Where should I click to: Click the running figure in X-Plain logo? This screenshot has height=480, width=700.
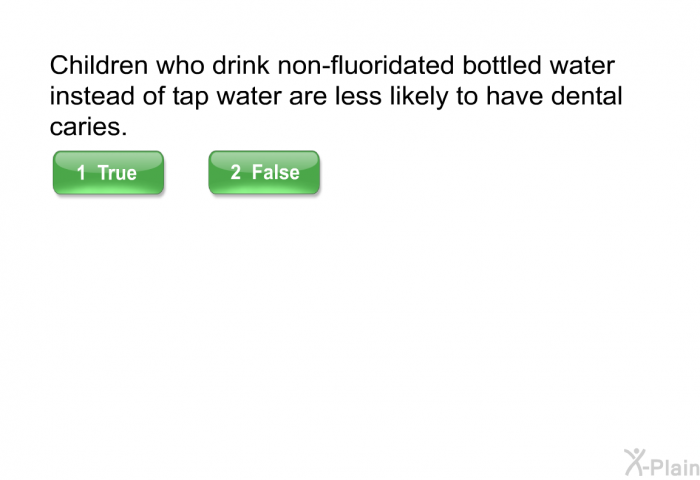click(634, 462)
